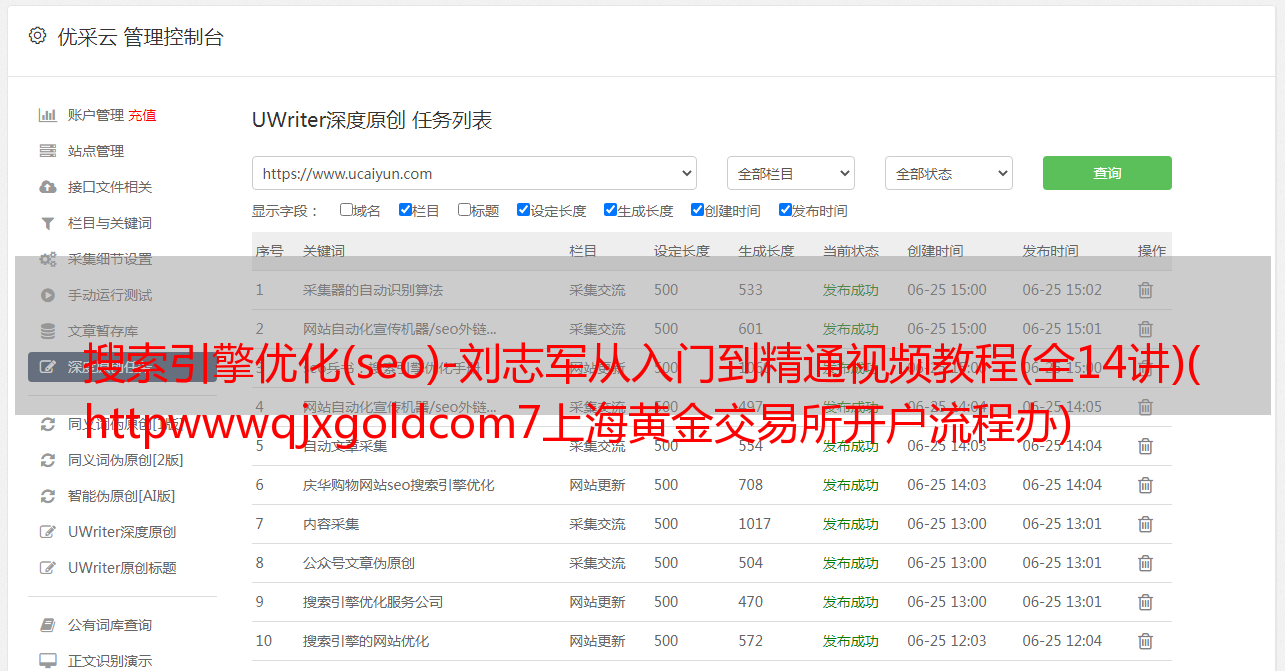Click the generated length value 708

tap(751, 485)
